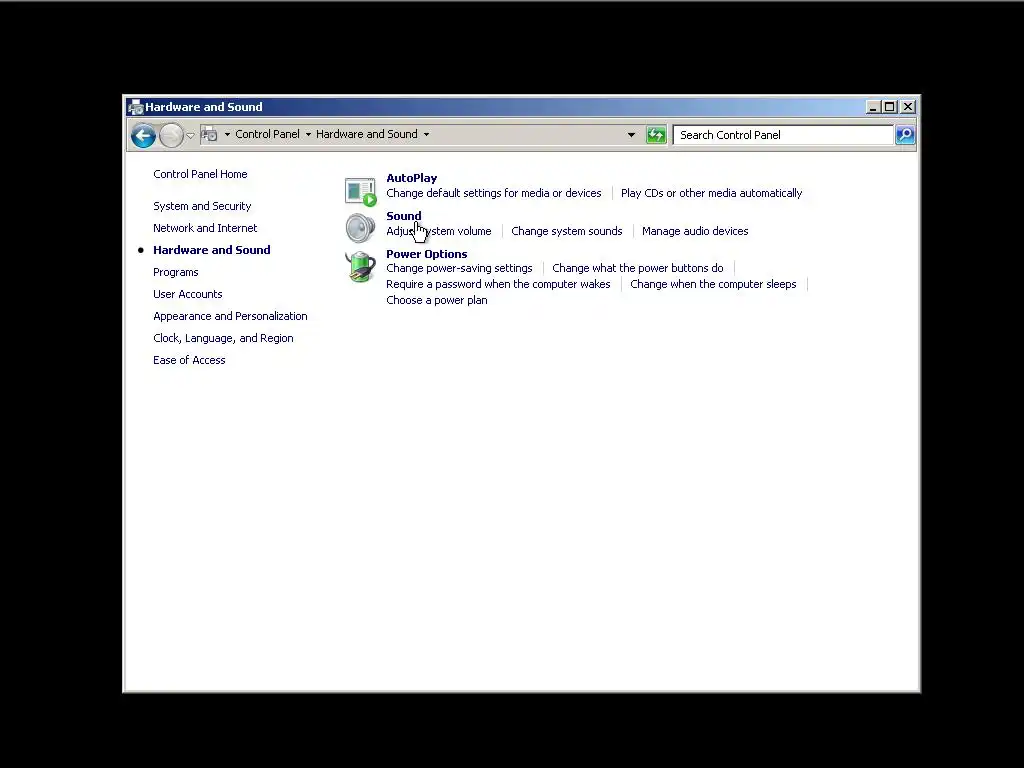The width and height of the screenshot is (1024, 768).
Task: Click Play CDs or other media automatically
Action: [x=711, y=193]
